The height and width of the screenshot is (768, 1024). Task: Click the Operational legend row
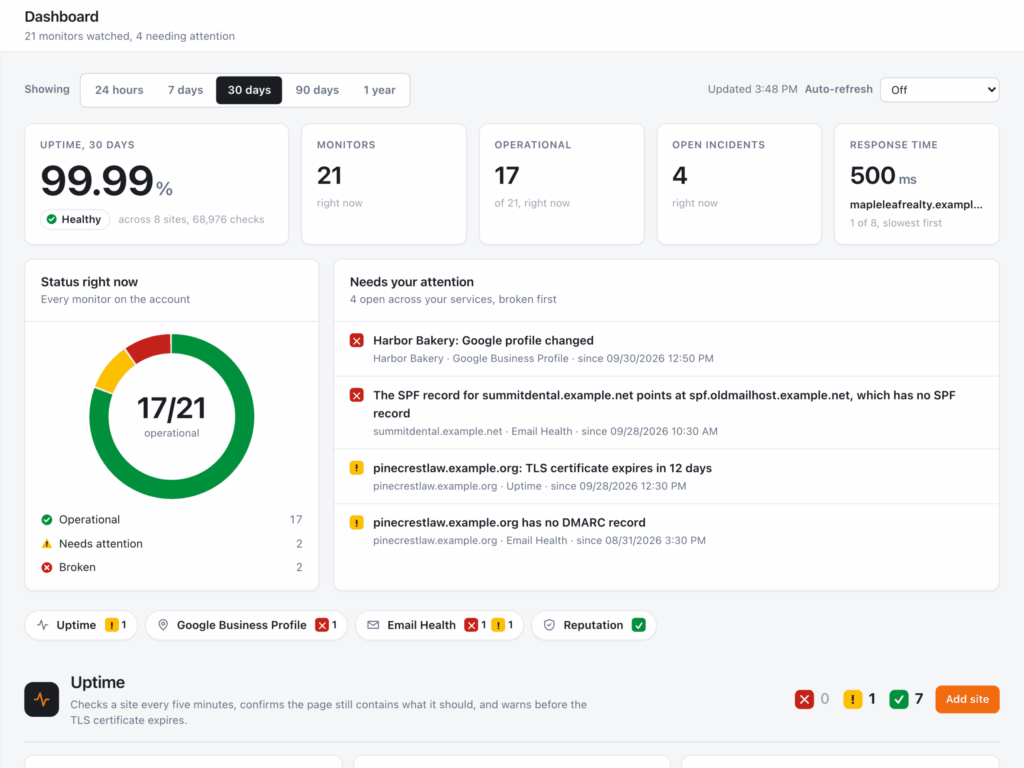pyautogui.click(x=172, y=520)
